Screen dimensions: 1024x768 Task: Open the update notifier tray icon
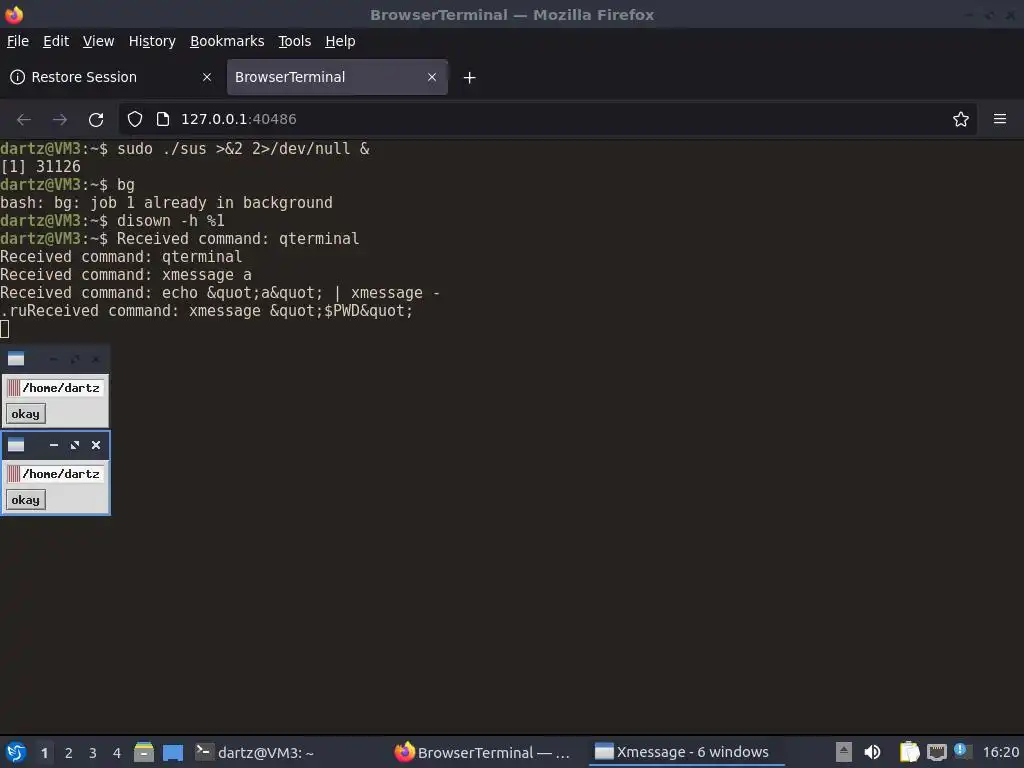click(x=961, y=751)
